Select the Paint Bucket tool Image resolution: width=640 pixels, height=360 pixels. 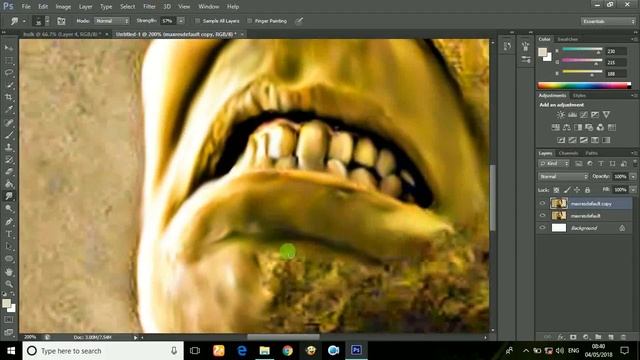pyautogui.click(x=9, y=184)
